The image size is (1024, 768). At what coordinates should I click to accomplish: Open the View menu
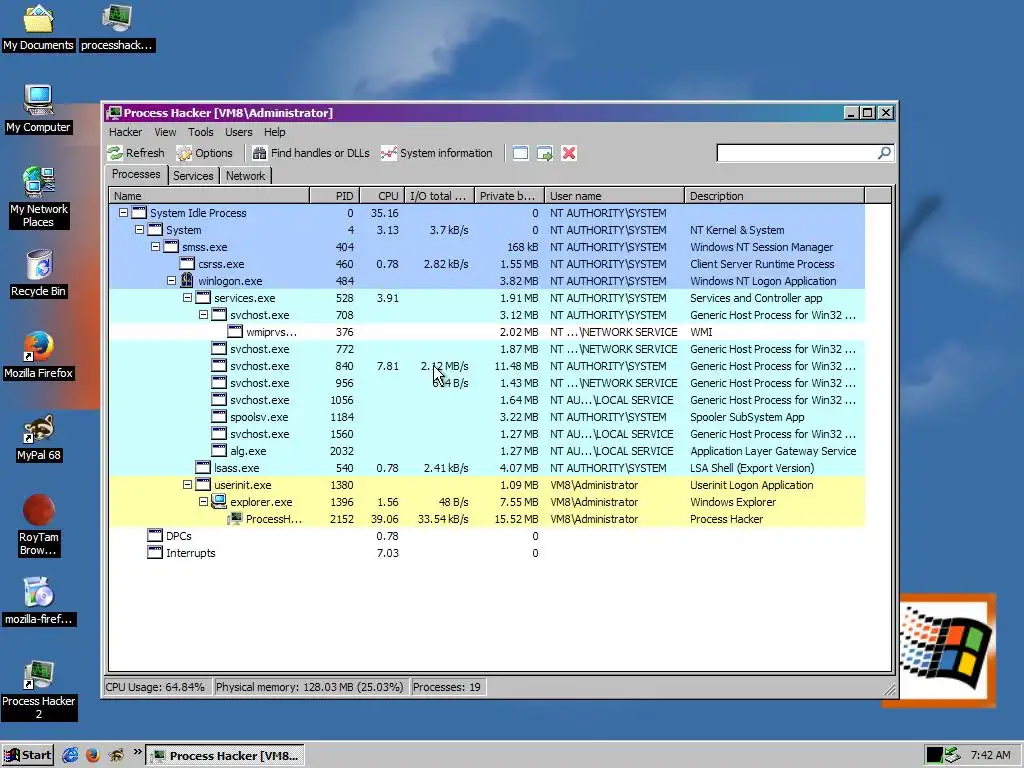pyautogui.click(x=165, y=132)
